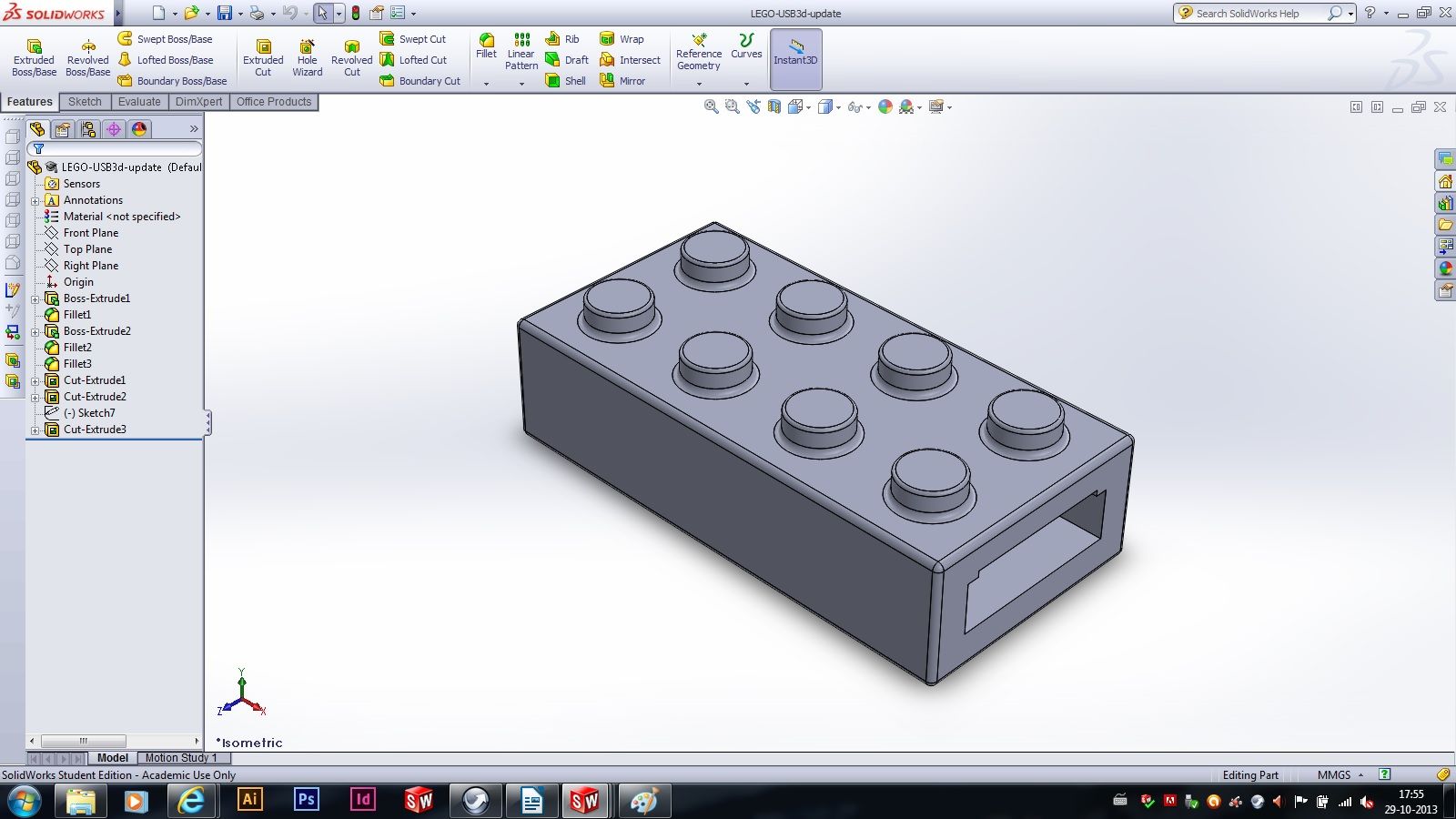The image size is (1456, 819).
Task: Open Edit Appearance with the colored sphere
Action: point(885,106)
